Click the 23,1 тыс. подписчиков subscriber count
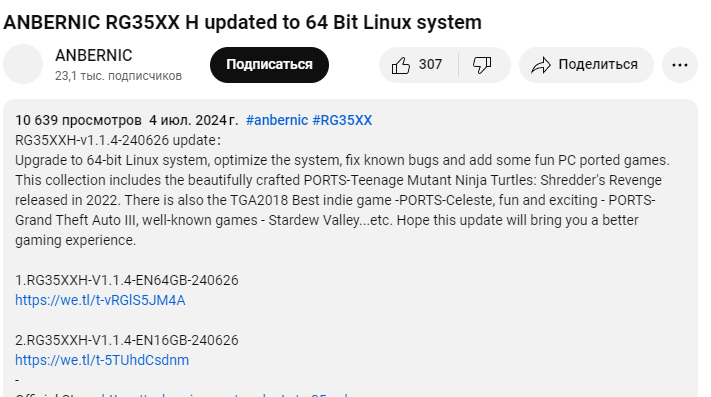 (x=118, y=76)
